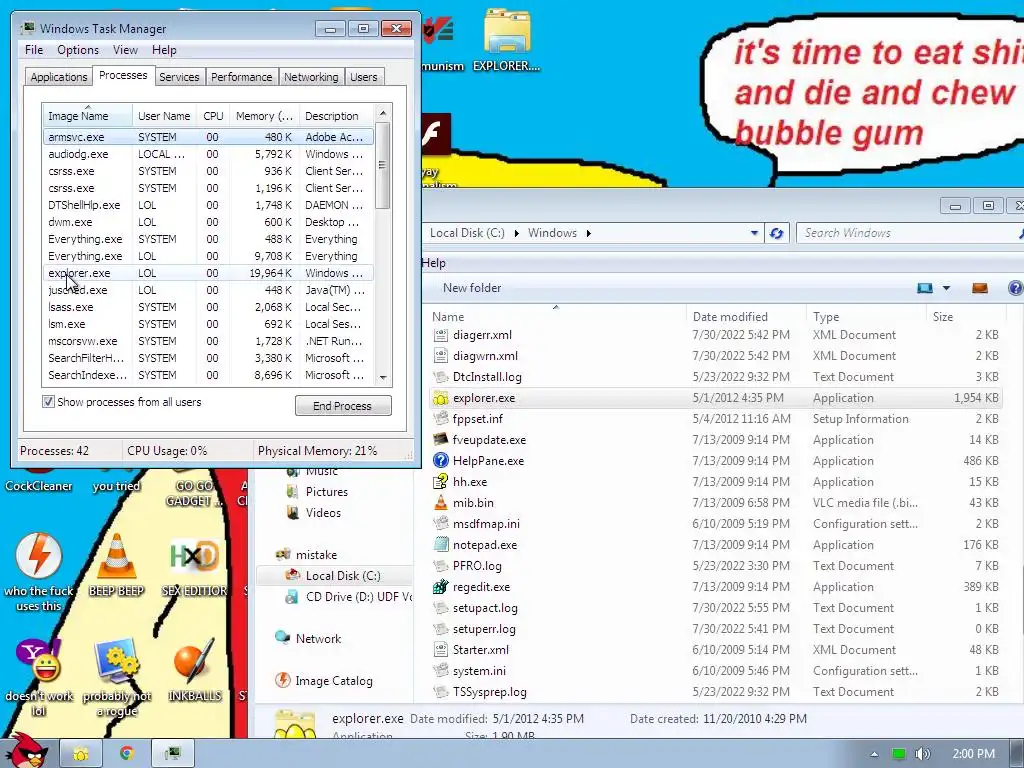Switch to the Performance tab
This screenshot has width=1024, height=768.
pos(242,77)
